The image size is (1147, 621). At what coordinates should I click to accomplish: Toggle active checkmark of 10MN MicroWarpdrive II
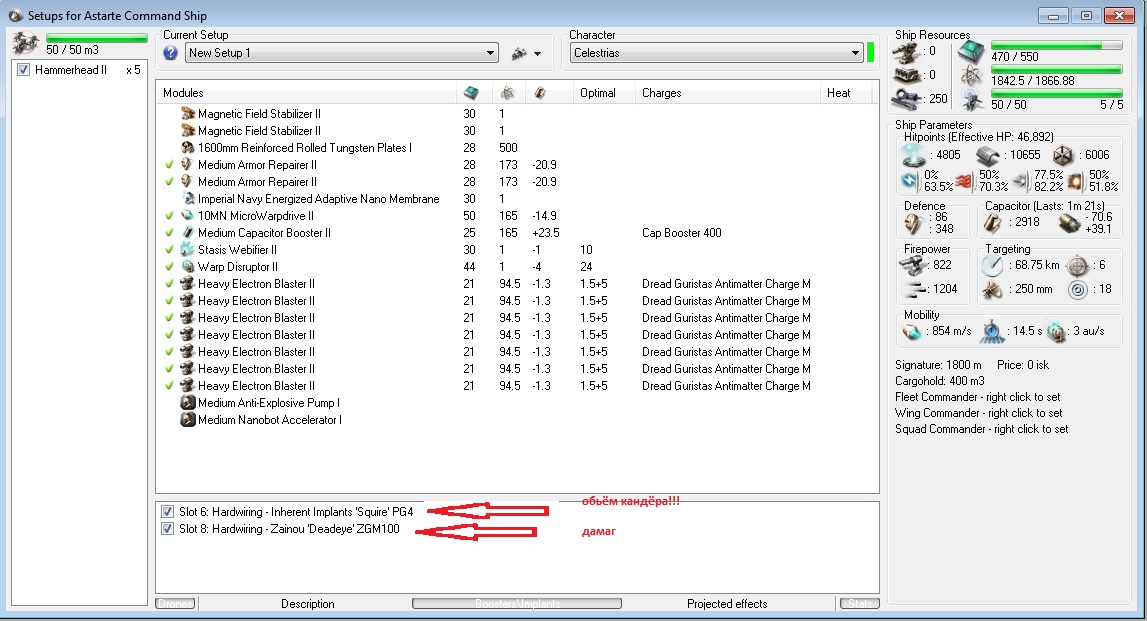170,216
